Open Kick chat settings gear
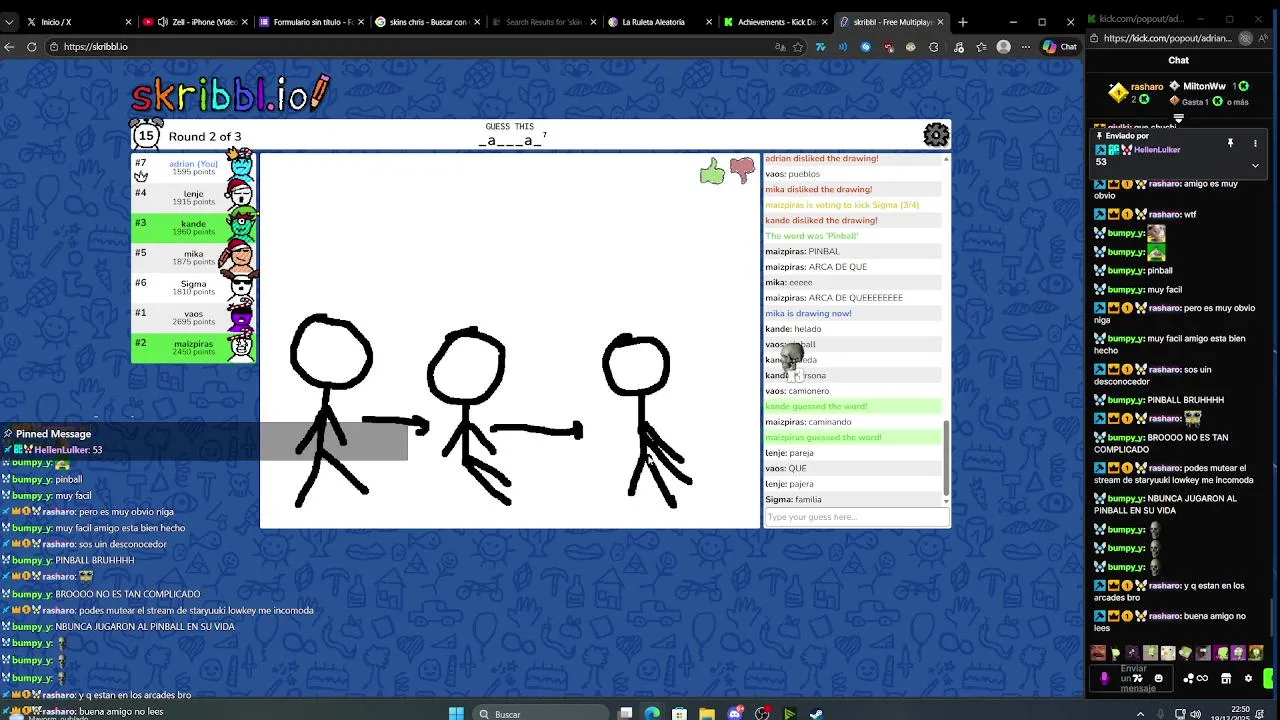 (1248, 678)
